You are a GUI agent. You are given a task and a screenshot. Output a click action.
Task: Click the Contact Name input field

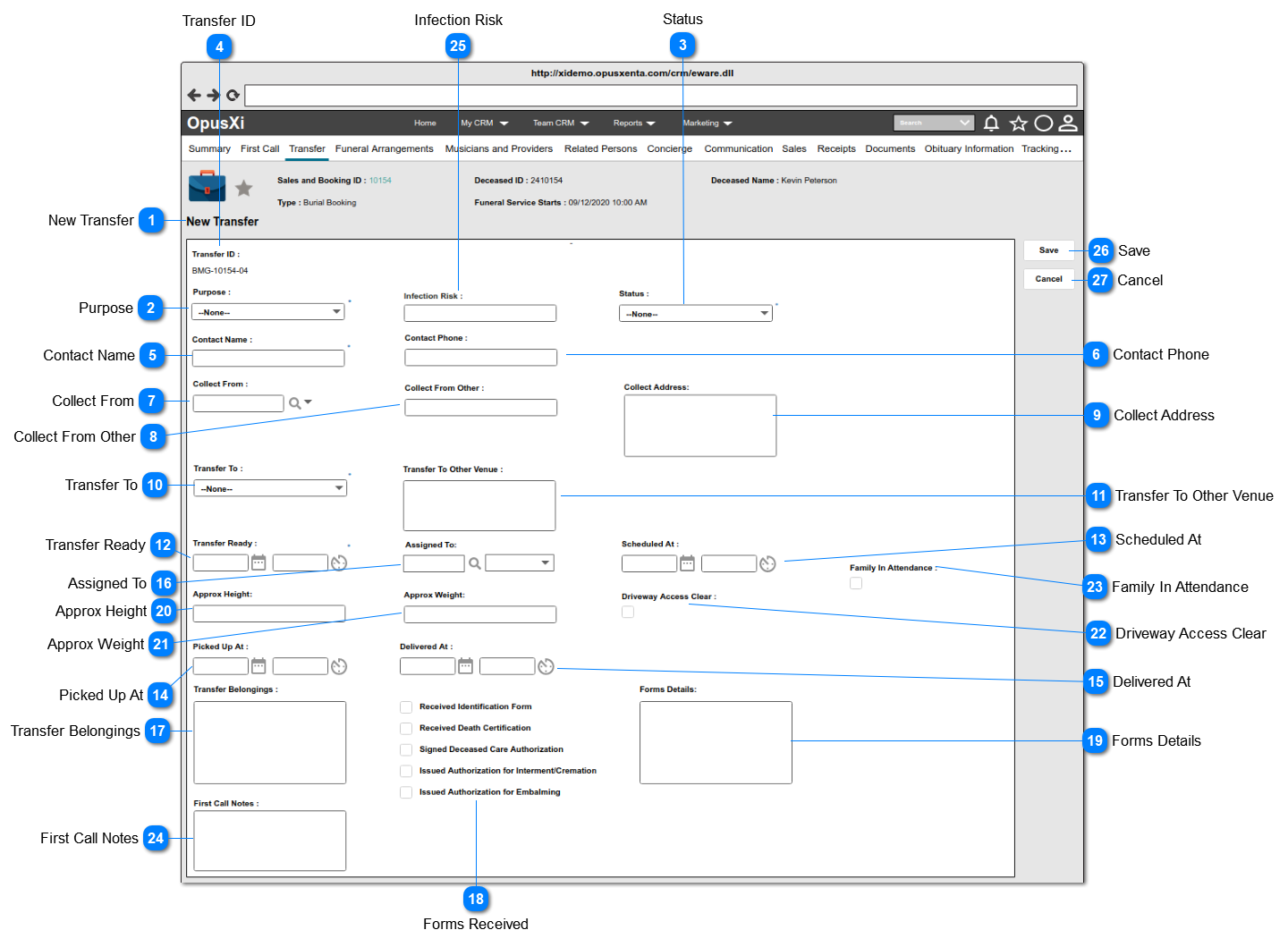[x=268, y=359]
